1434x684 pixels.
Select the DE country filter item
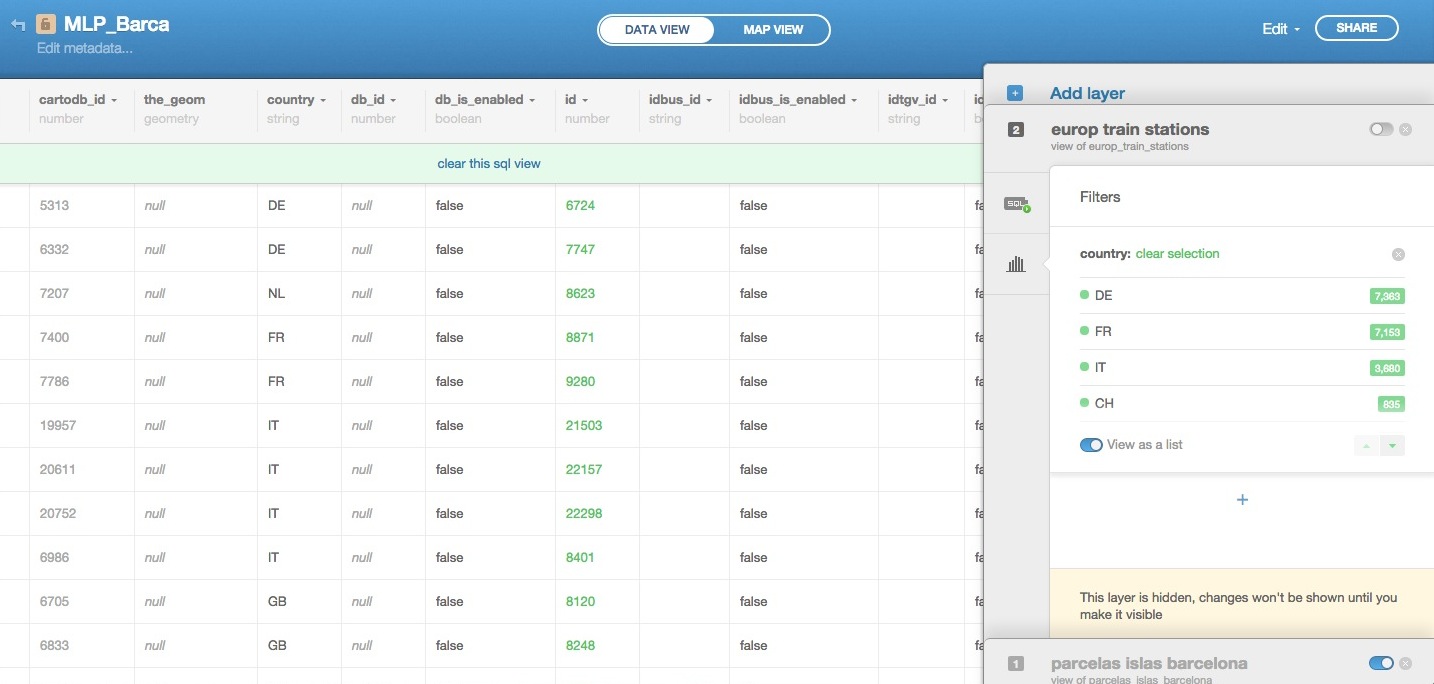(x=1104, y=296)
